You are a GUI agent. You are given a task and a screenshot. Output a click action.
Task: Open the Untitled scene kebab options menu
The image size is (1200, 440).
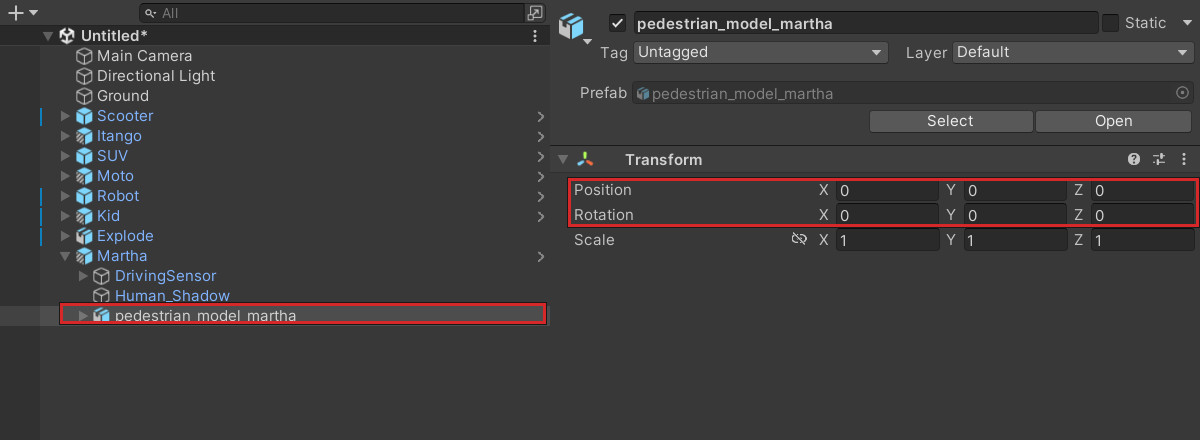coord(534,36)
